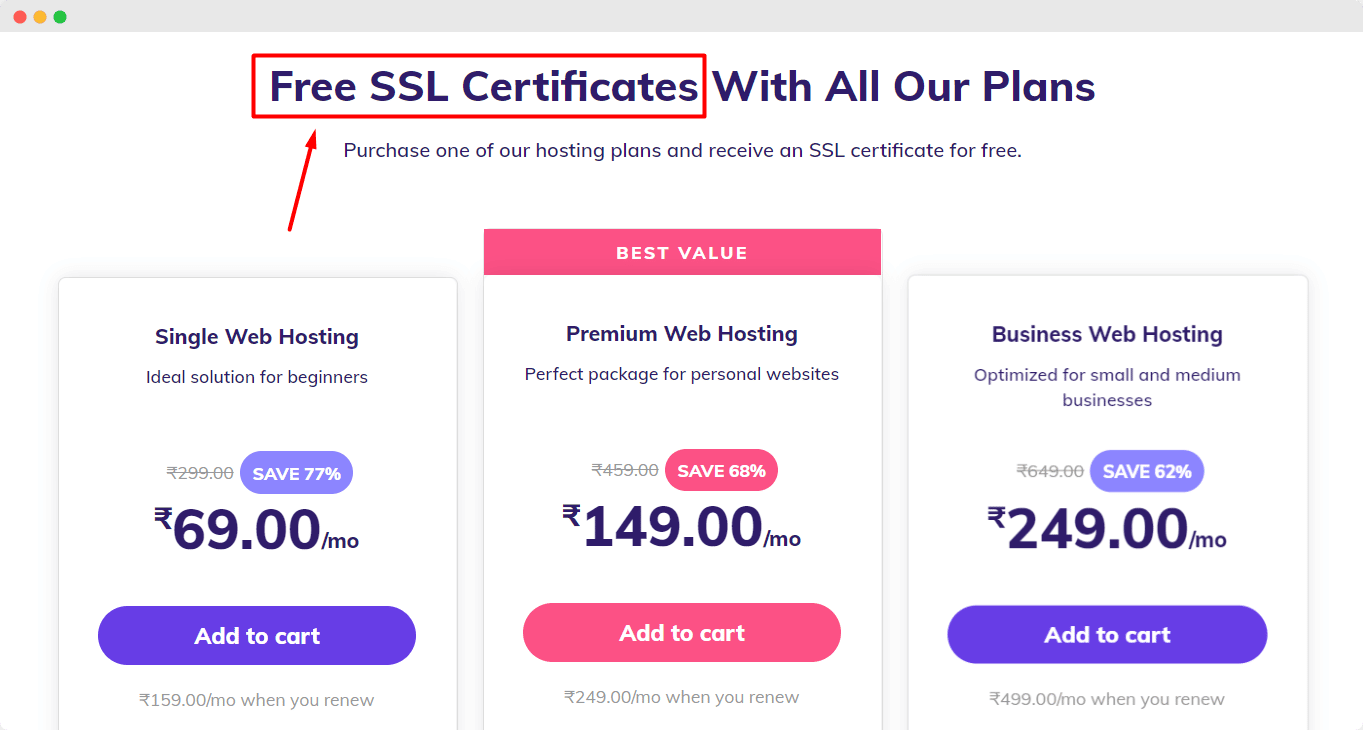
Task: Add Premium Web Hosting to cart
Action: [x=682, y=632]
